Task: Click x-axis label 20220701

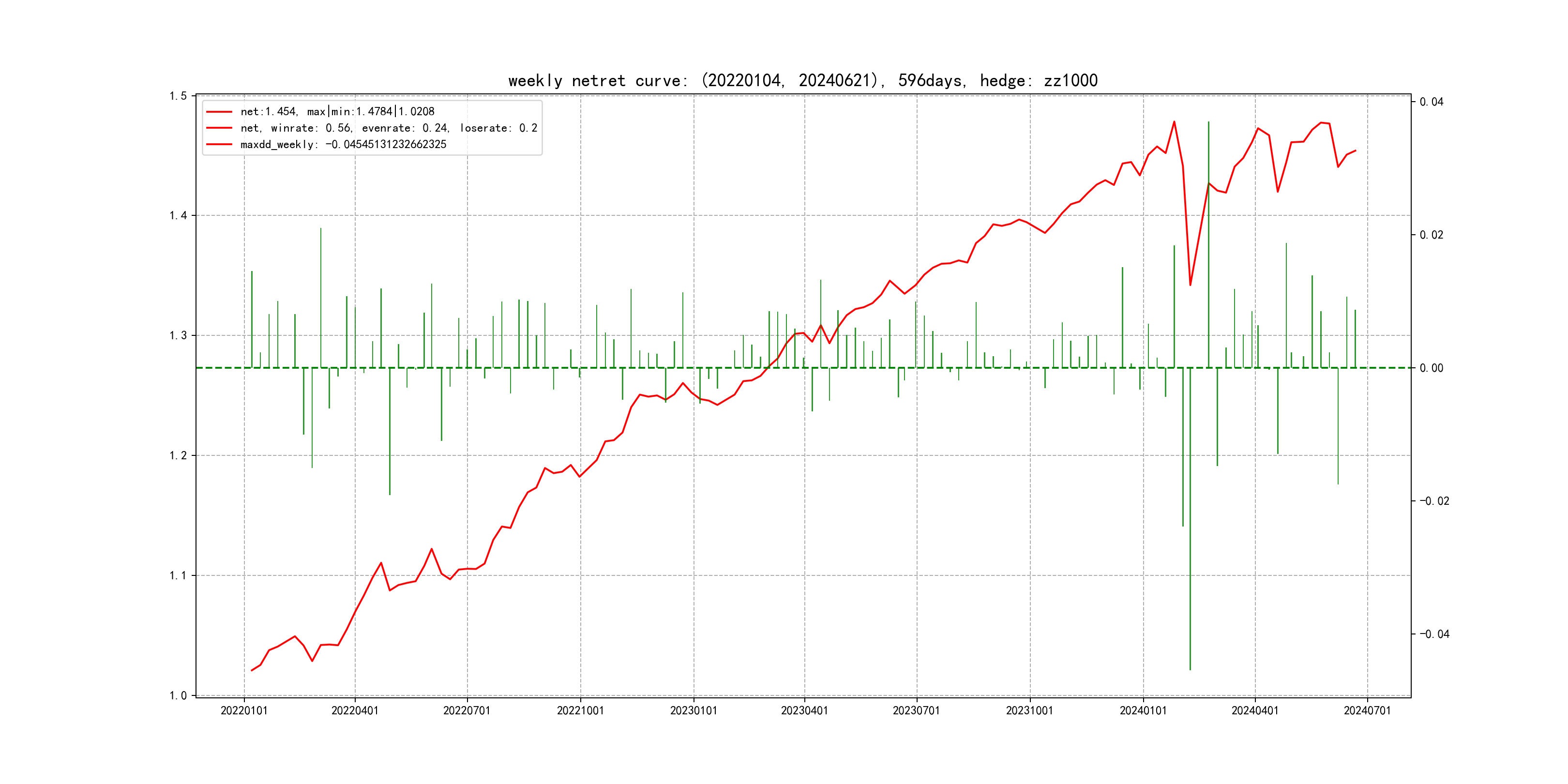Action: pyautogui.click(x=467, y=710)
